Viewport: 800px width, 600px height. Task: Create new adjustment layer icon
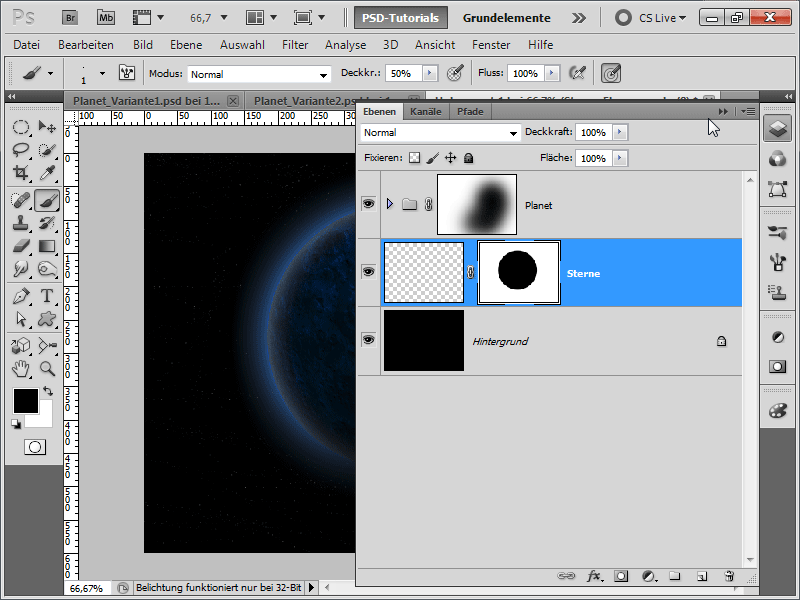(x=648, y=576)
